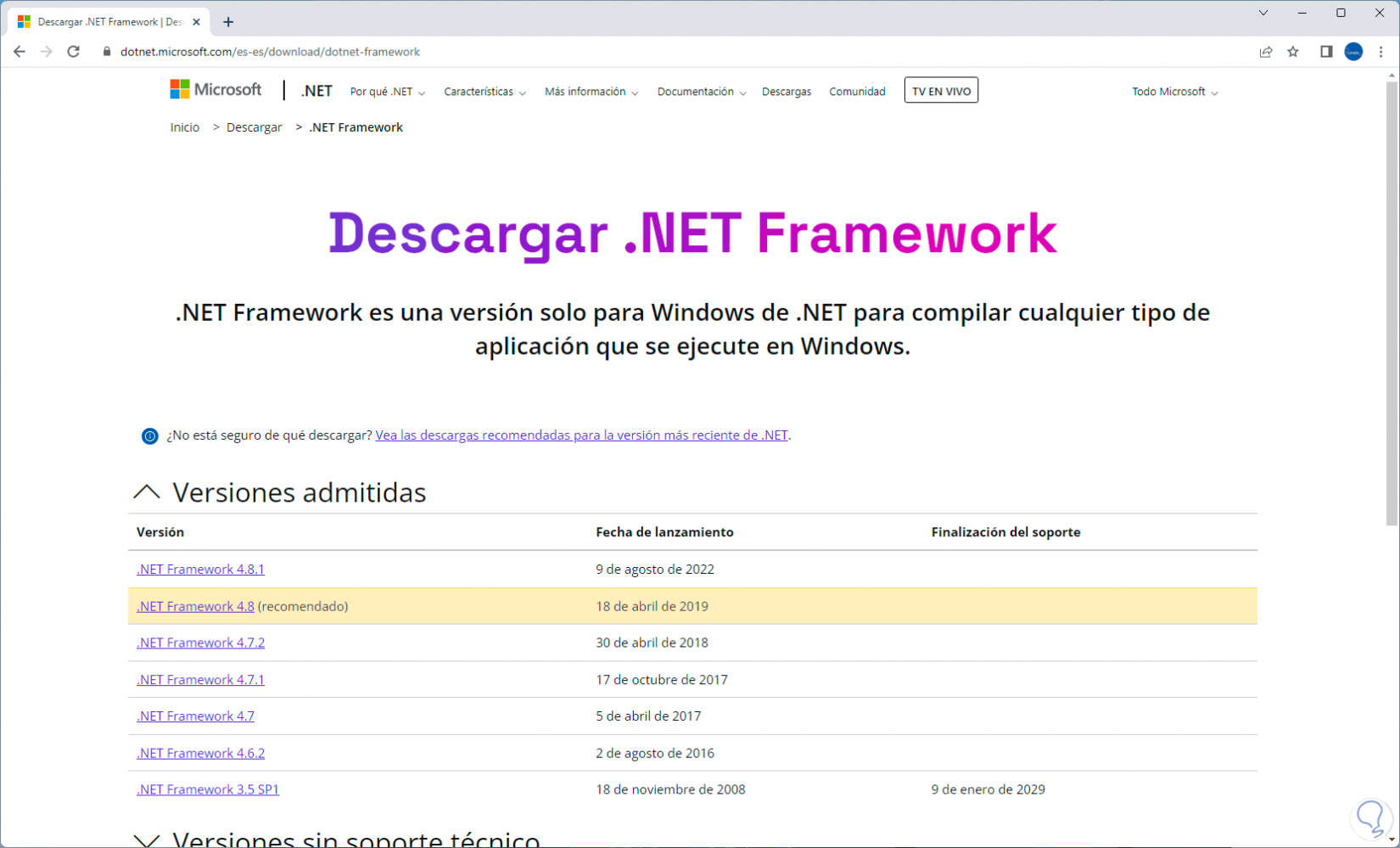Maximize the Chrome window
The image size is (1400, 848).
[1341, 13]
